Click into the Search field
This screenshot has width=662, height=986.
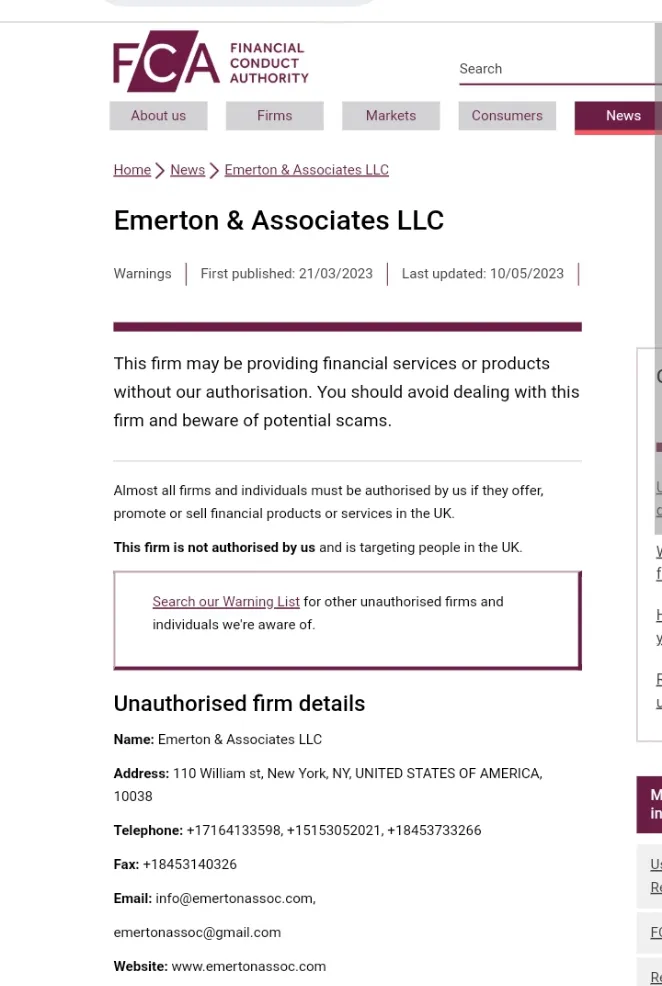point(560,69)
